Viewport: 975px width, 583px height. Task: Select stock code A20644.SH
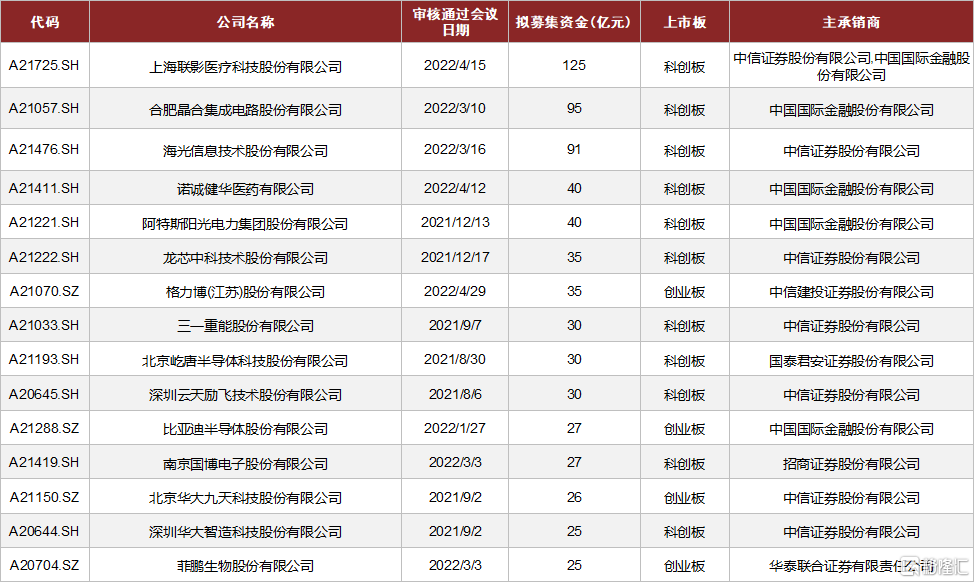click(44, 531)
